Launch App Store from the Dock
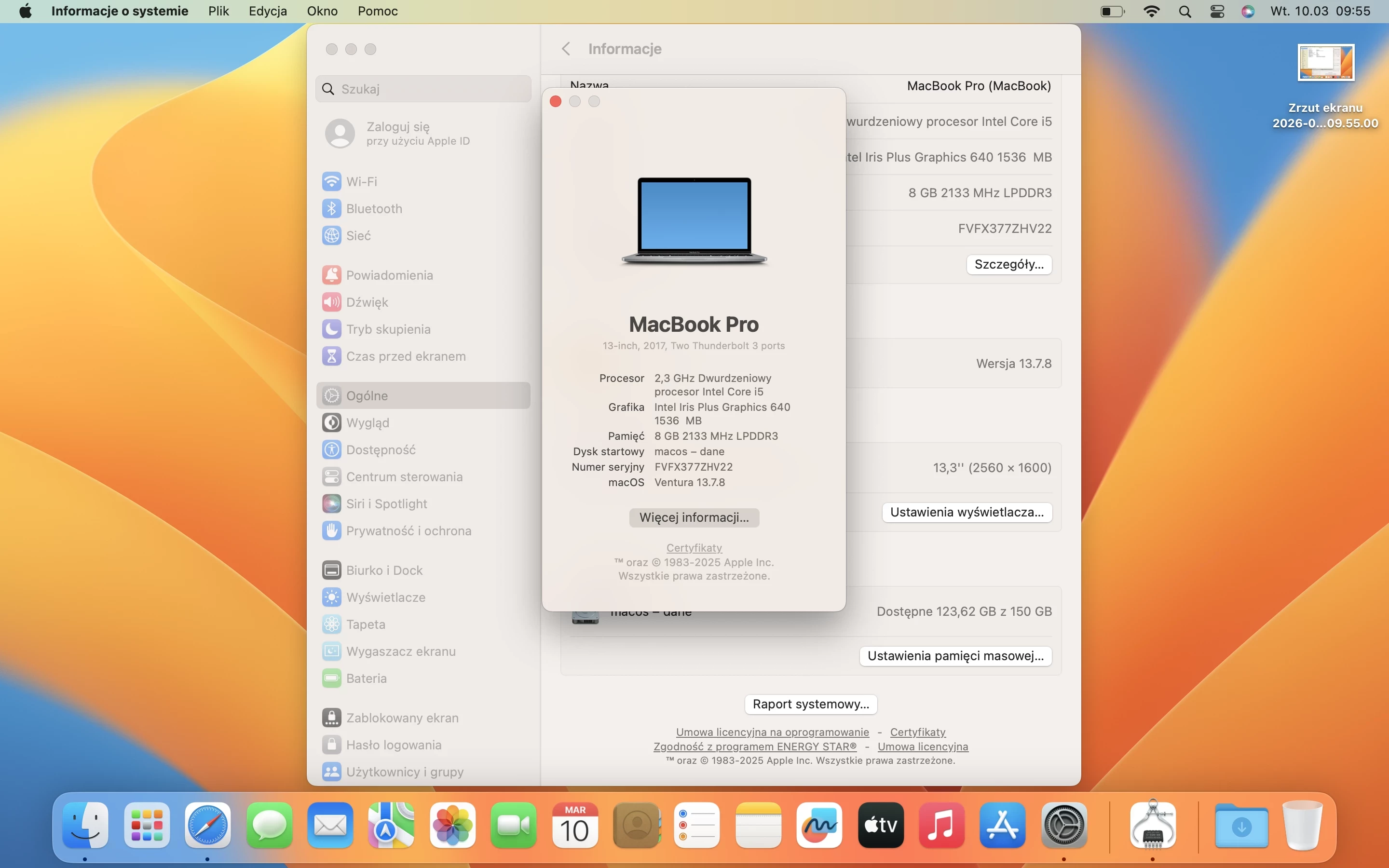 point(1002,825)
